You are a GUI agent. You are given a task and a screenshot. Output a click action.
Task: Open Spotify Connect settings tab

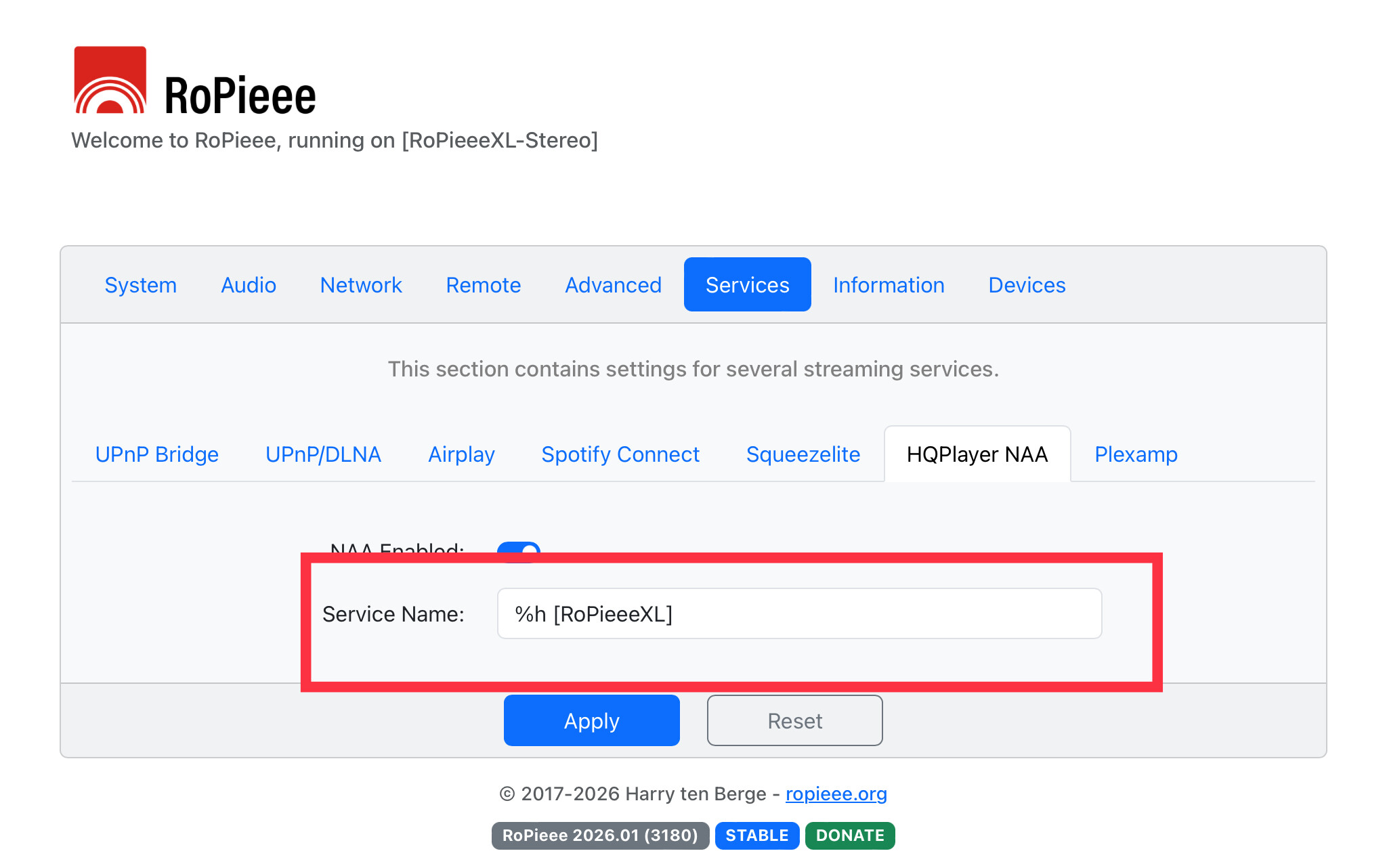620,454
